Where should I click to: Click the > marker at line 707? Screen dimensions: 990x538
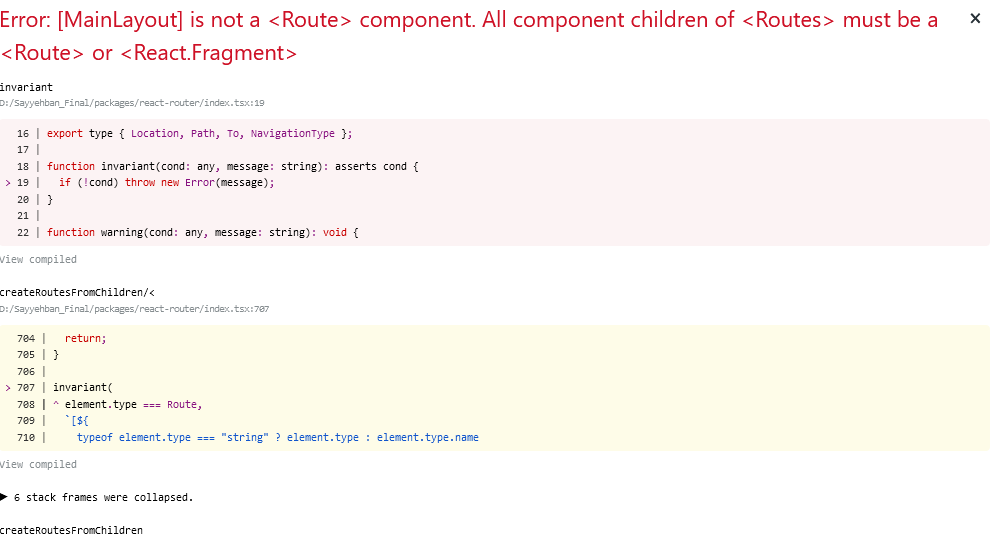point(8,388)
